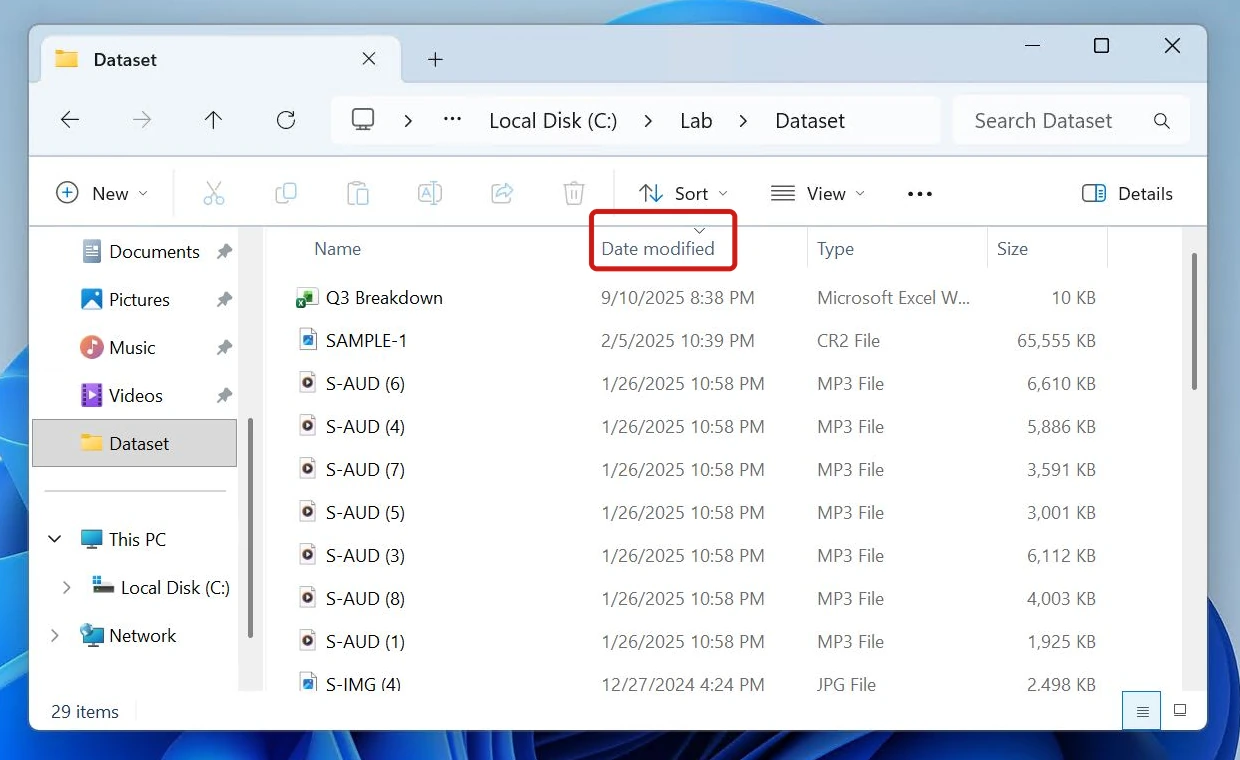This screenshot has height=760, width=1240.
Task: Click the Cut scissors icon
Action: (x=214, y=193)
